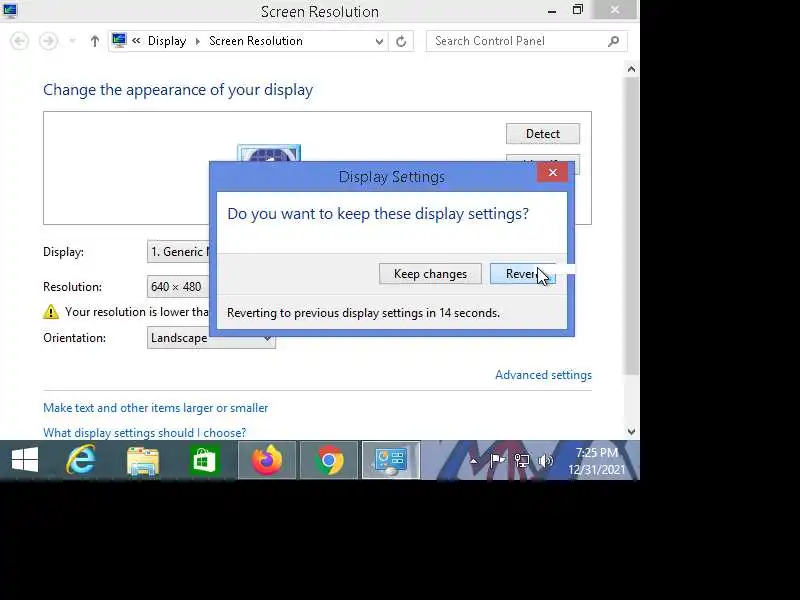Image resolution: width=800 pixels, height=600 pixels.
Task: Open Action Center flag icon
Action: click(x=497, y=461)
